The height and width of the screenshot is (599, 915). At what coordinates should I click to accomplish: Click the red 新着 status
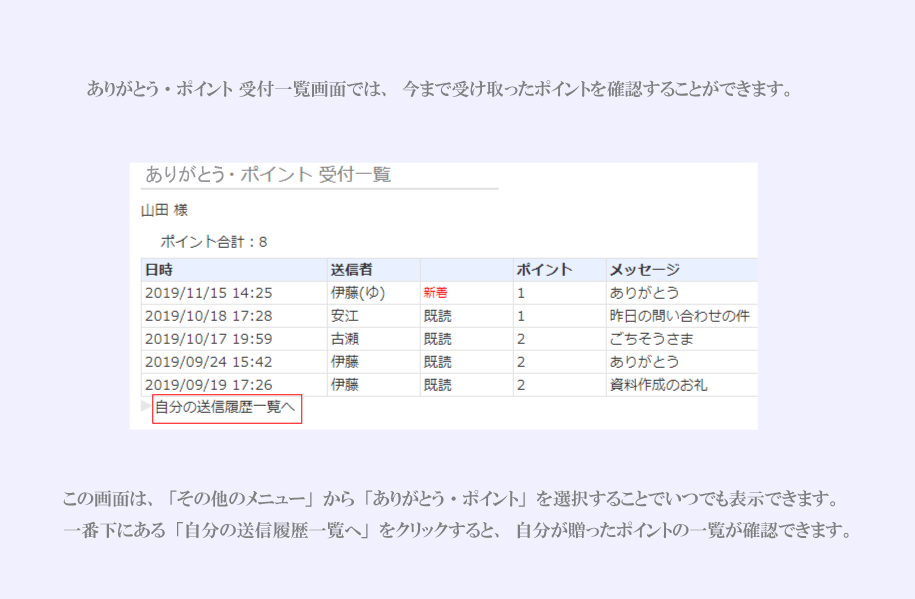435,293
